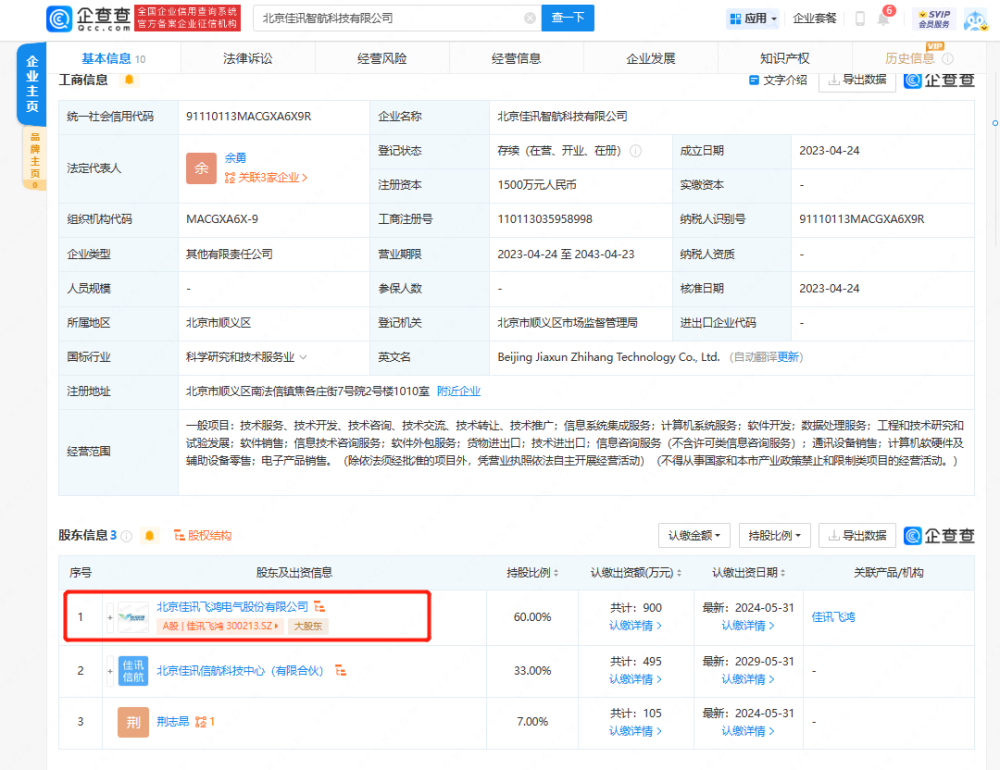Export data from 股东信息 section
The image size is (1000, 770).
[x=857, y=535]
